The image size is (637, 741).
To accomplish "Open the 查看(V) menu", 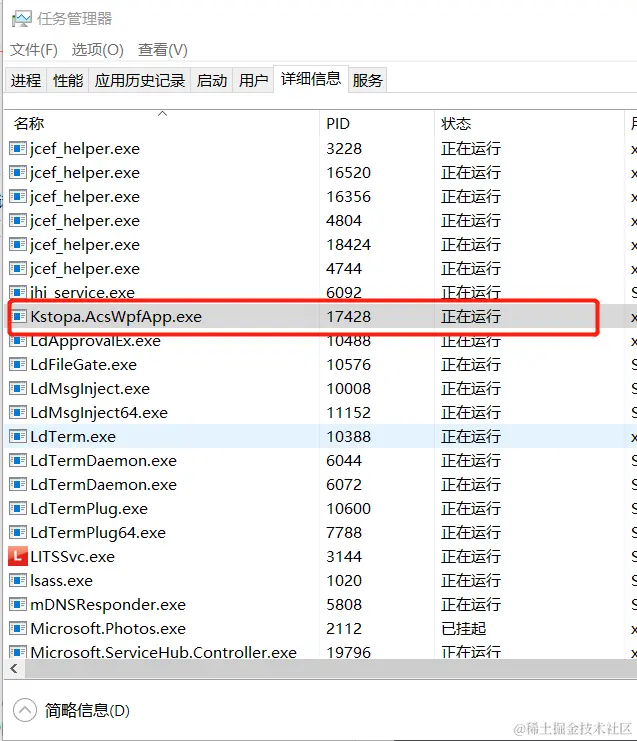I will 163,50.
